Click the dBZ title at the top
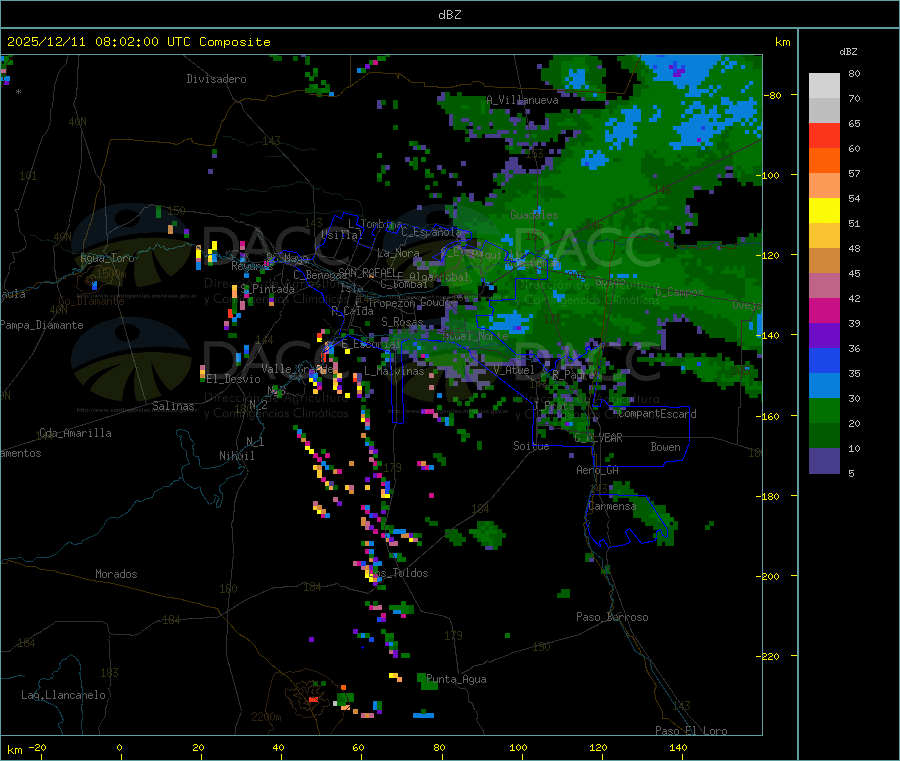The image size is (900, 761). click(x=449, y=15)
